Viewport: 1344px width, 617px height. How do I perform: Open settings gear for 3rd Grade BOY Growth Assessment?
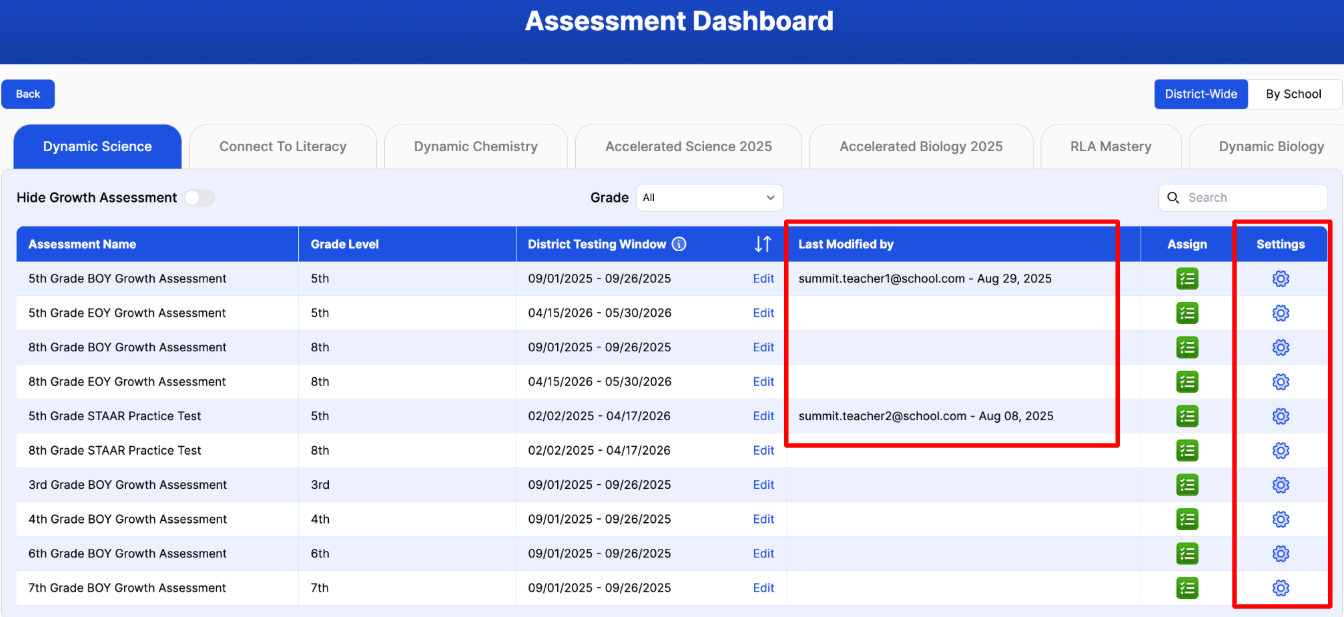(x=1280, y=485)
